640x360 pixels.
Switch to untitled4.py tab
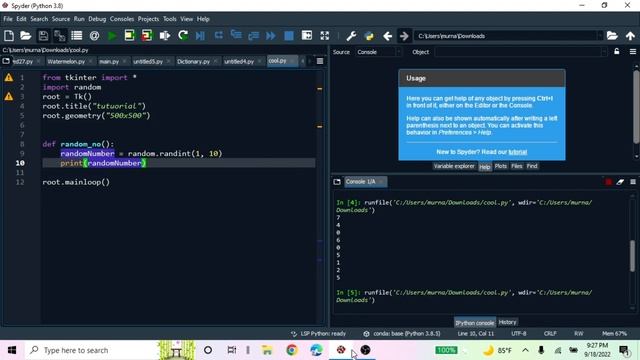[239, 61]
